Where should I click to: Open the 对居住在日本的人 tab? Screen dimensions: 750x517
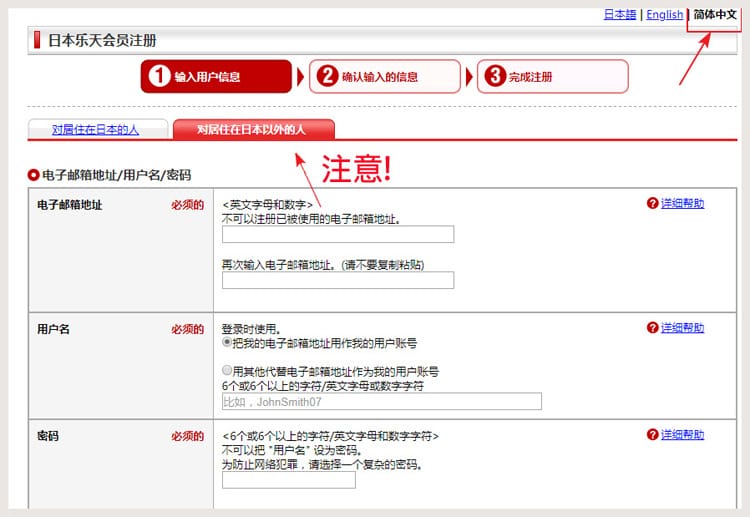[95, 130]
